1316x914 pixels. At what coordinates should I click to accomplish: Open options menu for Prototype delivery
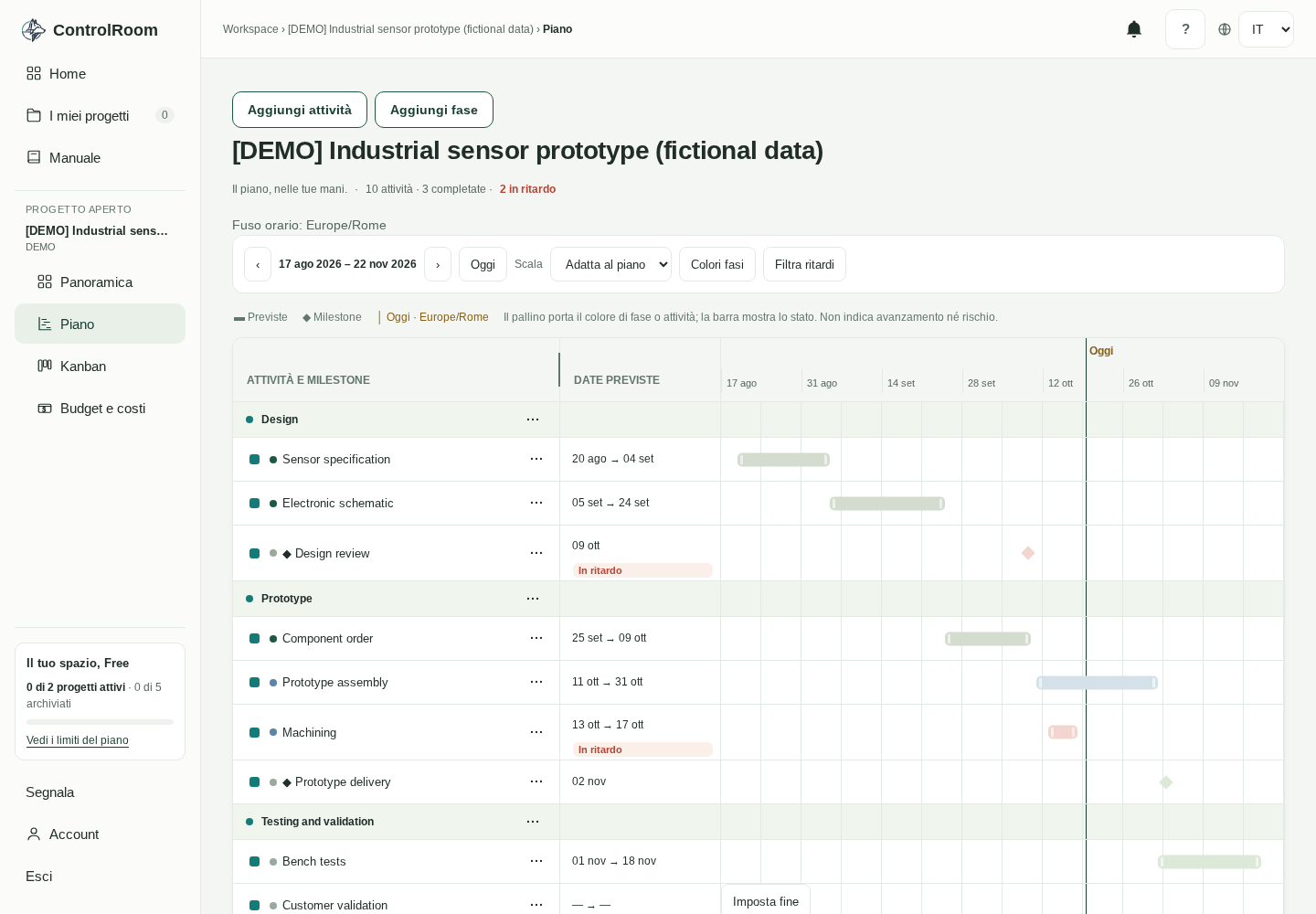coord(536,781)
